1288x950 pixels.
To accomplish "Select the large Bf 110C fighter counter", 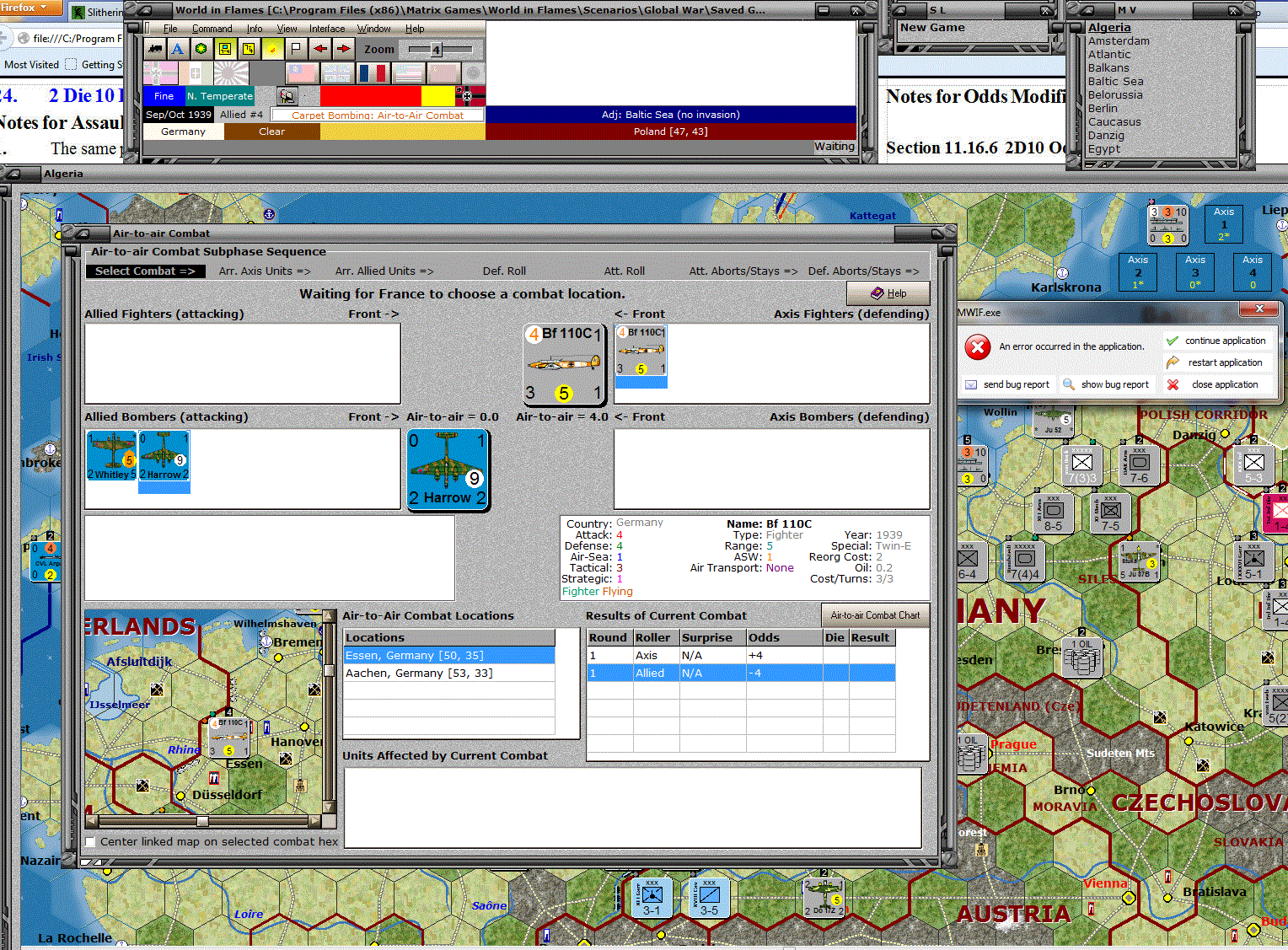I will click(564, 364).
